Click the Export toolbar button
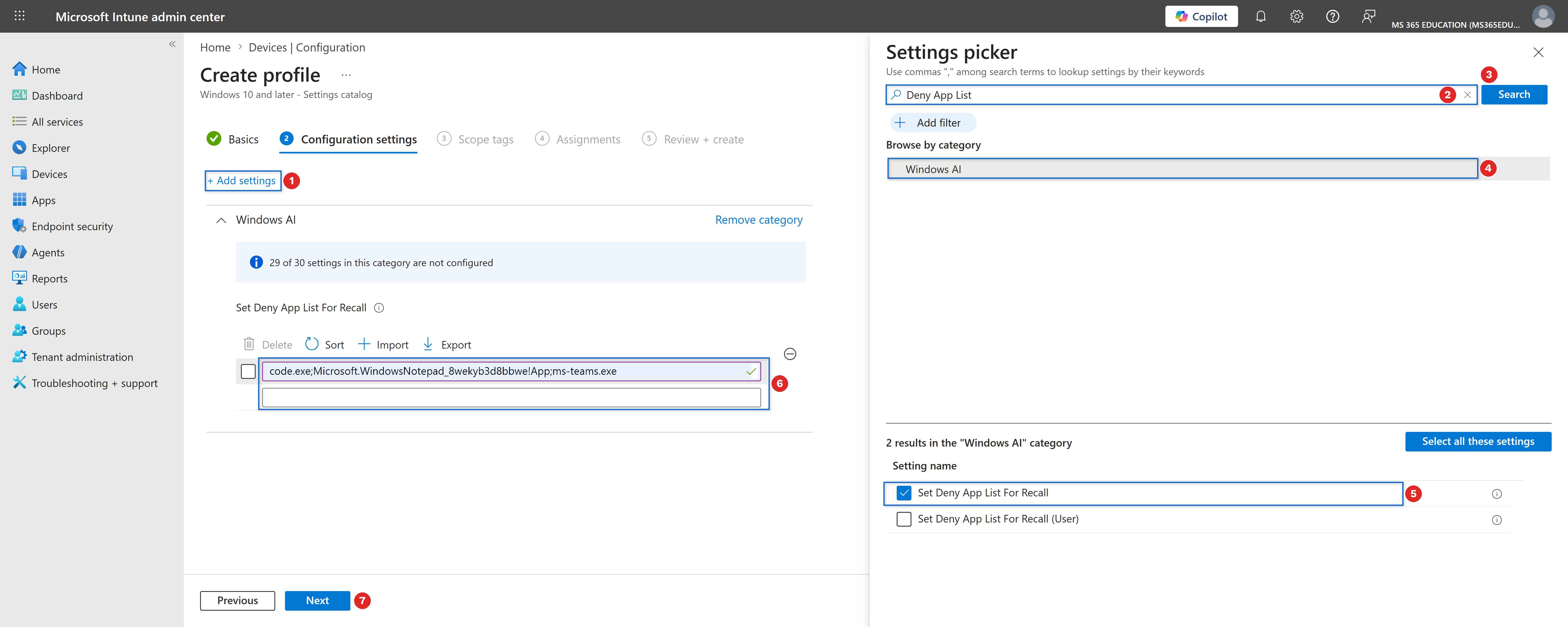1568x627 pixels. pos(447,345)
